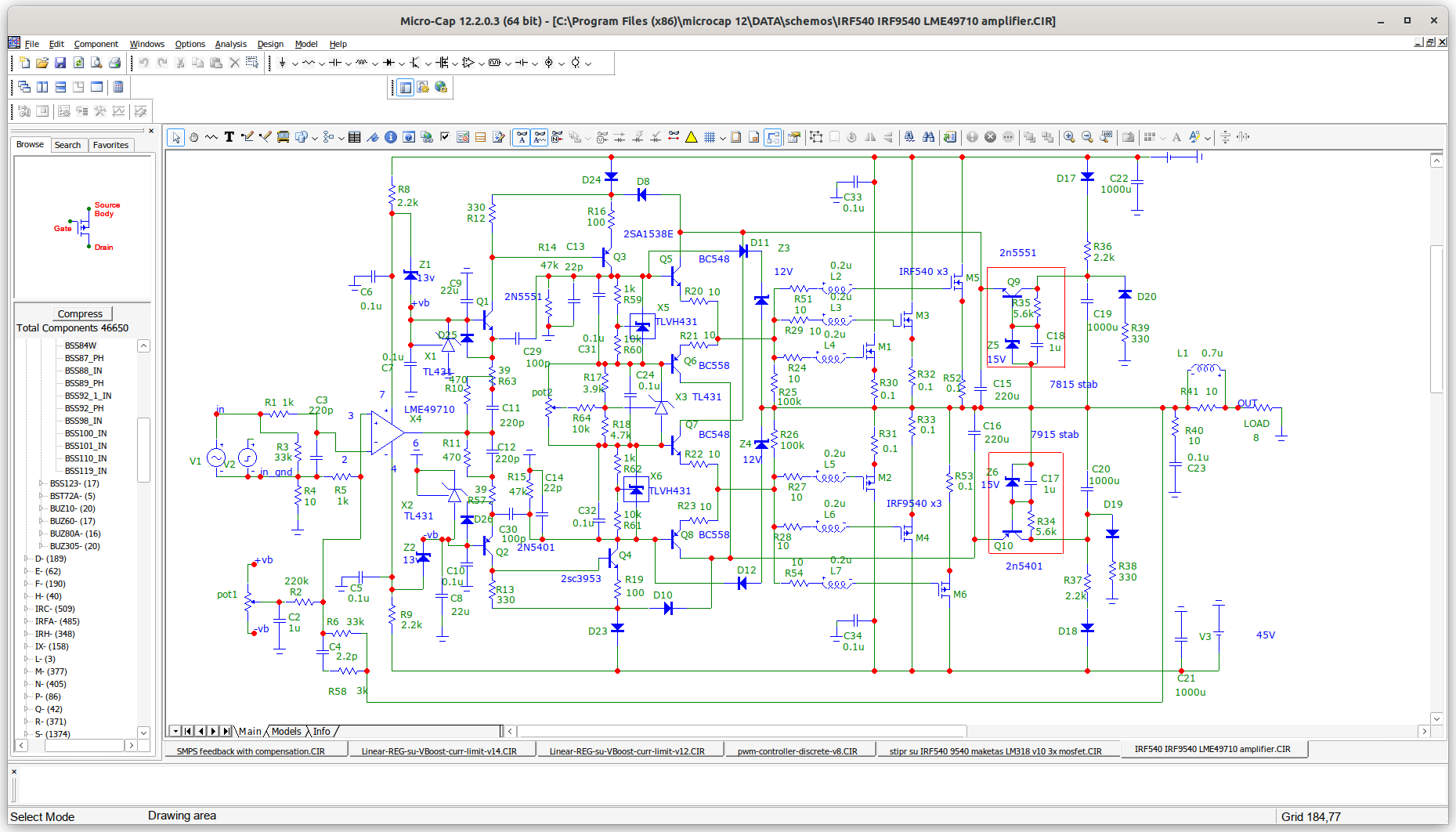This screenshot has height=832, width=1456.
Task: Open the Component menu
Action: (x=96, y=44)
